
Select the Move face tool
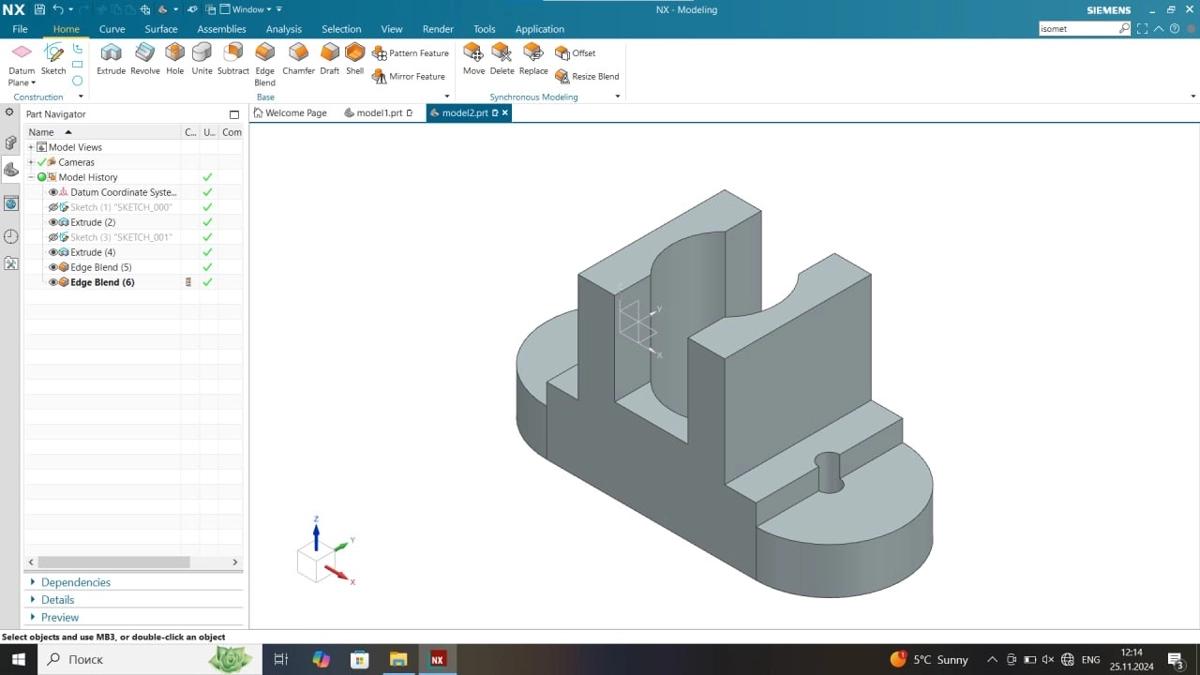click(x=473, y=58)
